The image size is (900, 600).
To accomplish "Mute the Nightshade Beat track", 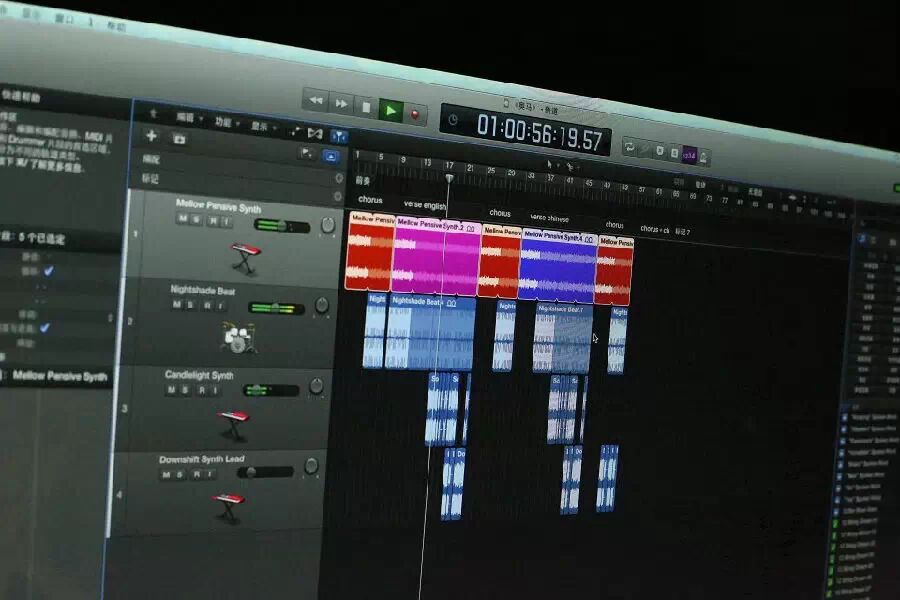I will point(177,304).
